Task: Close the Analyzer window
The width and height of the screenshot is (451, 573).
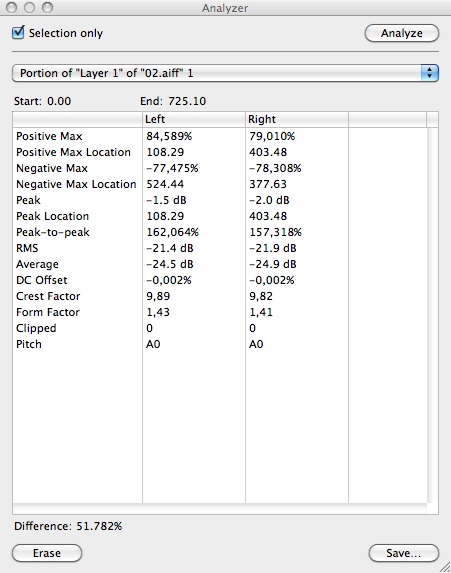Action: click(11, 7)
